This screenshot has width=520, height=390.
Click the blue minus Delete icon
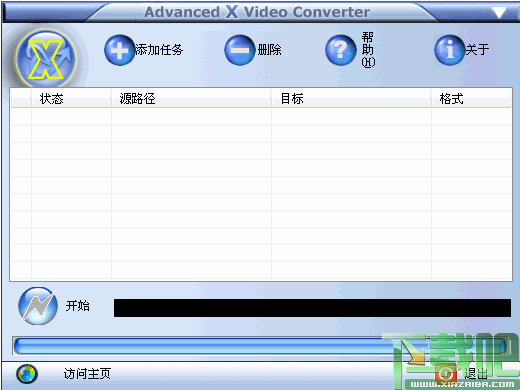(240, 50)
